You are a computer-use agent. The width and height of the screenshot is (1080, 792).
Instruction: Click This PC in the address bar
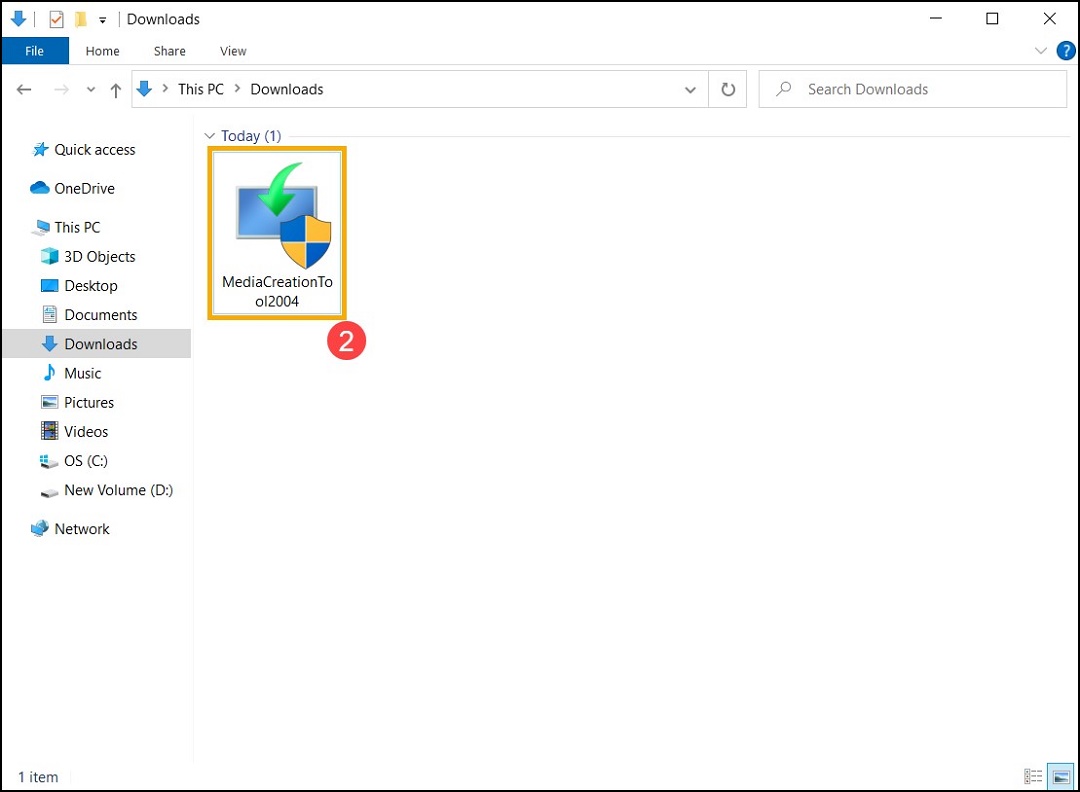(x=200, y=89)
